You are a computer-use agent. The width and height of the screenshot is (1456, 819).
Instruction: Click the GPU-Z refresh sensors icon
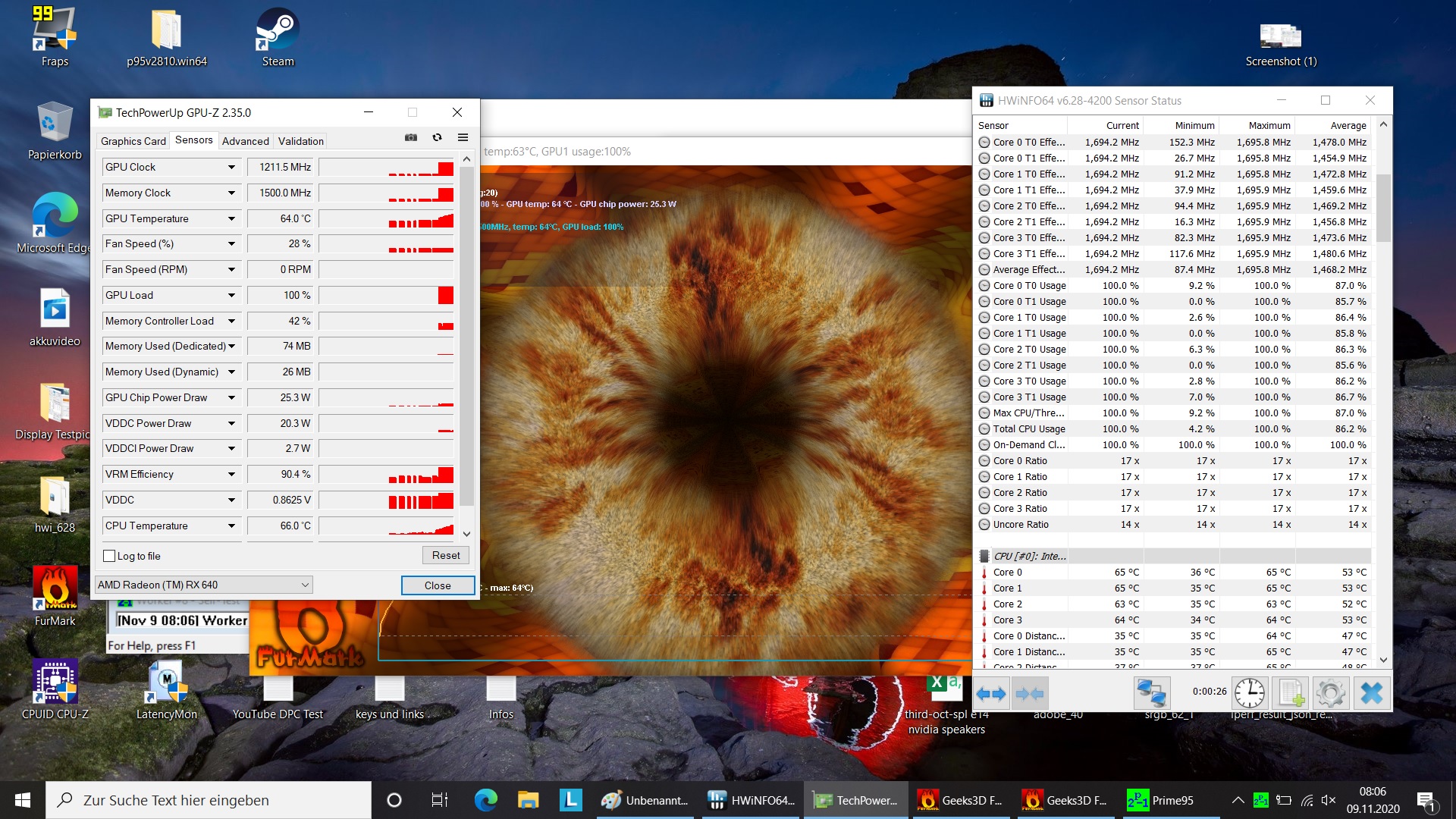437,138
